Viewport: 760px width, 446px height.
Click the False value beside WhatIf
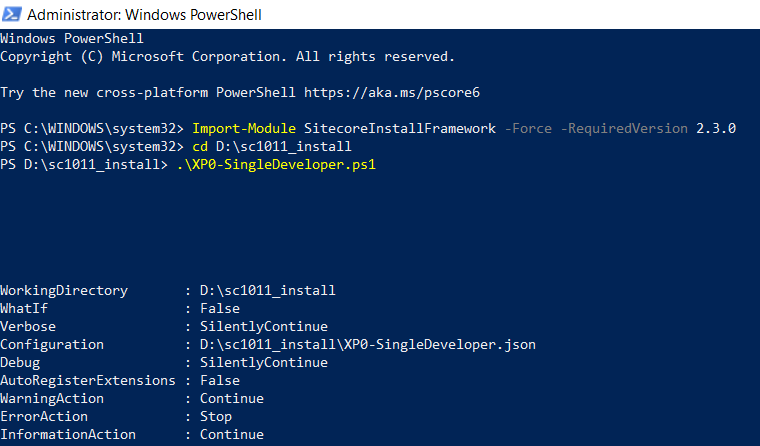tap(220, 308)
